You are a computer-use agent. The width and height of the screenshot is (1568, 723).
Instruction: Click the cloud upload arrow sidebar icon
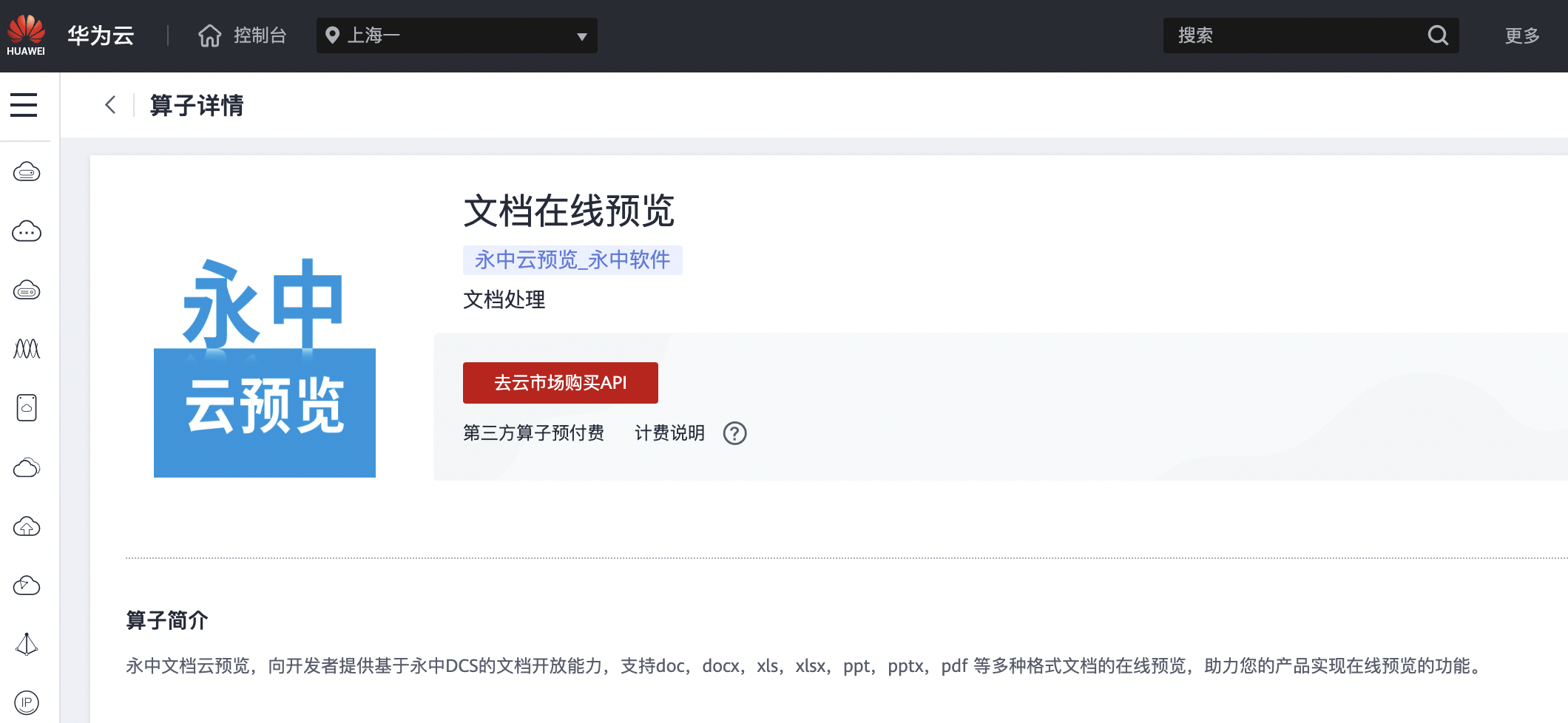(27, 526)
